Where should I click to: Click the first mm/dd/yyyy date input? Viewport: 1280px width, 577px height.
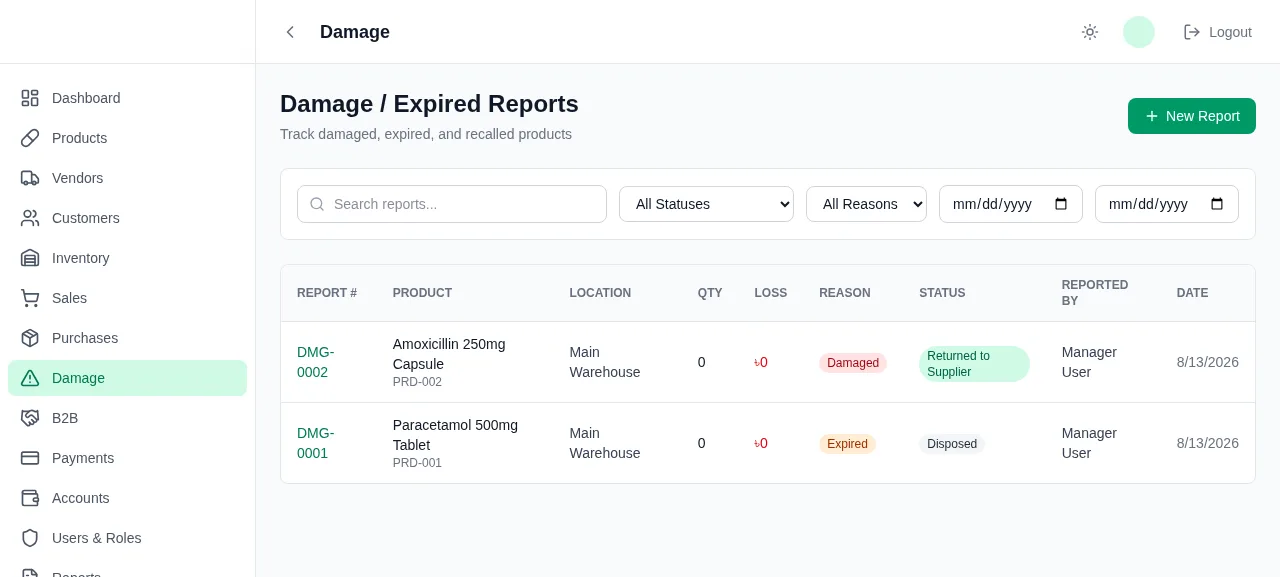(1011, 204)
